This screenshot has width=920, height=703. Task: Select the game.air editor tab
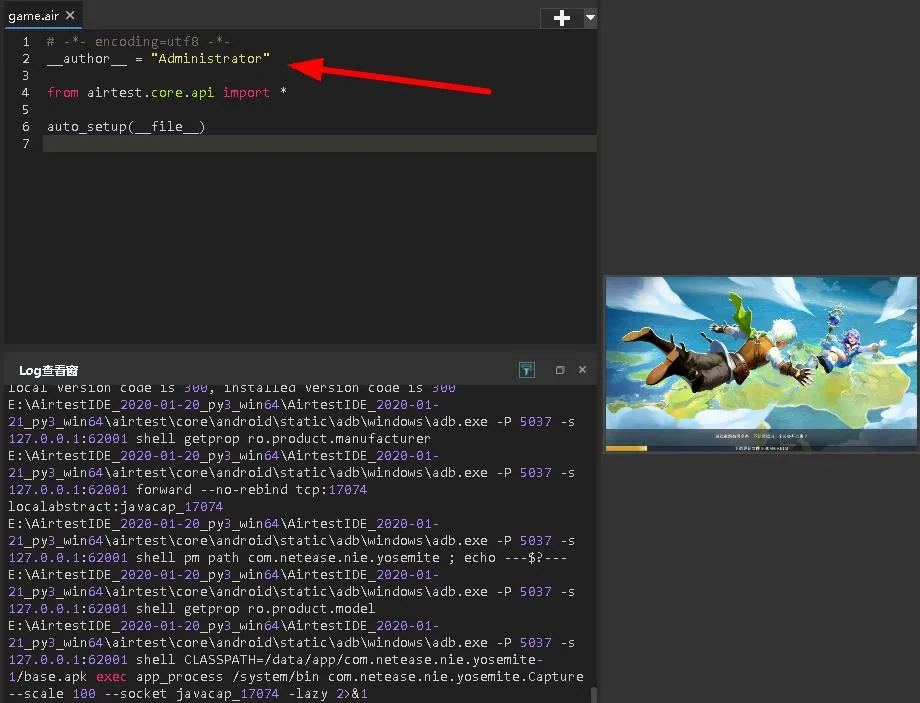pyautogui.click(x=41, y=15)
